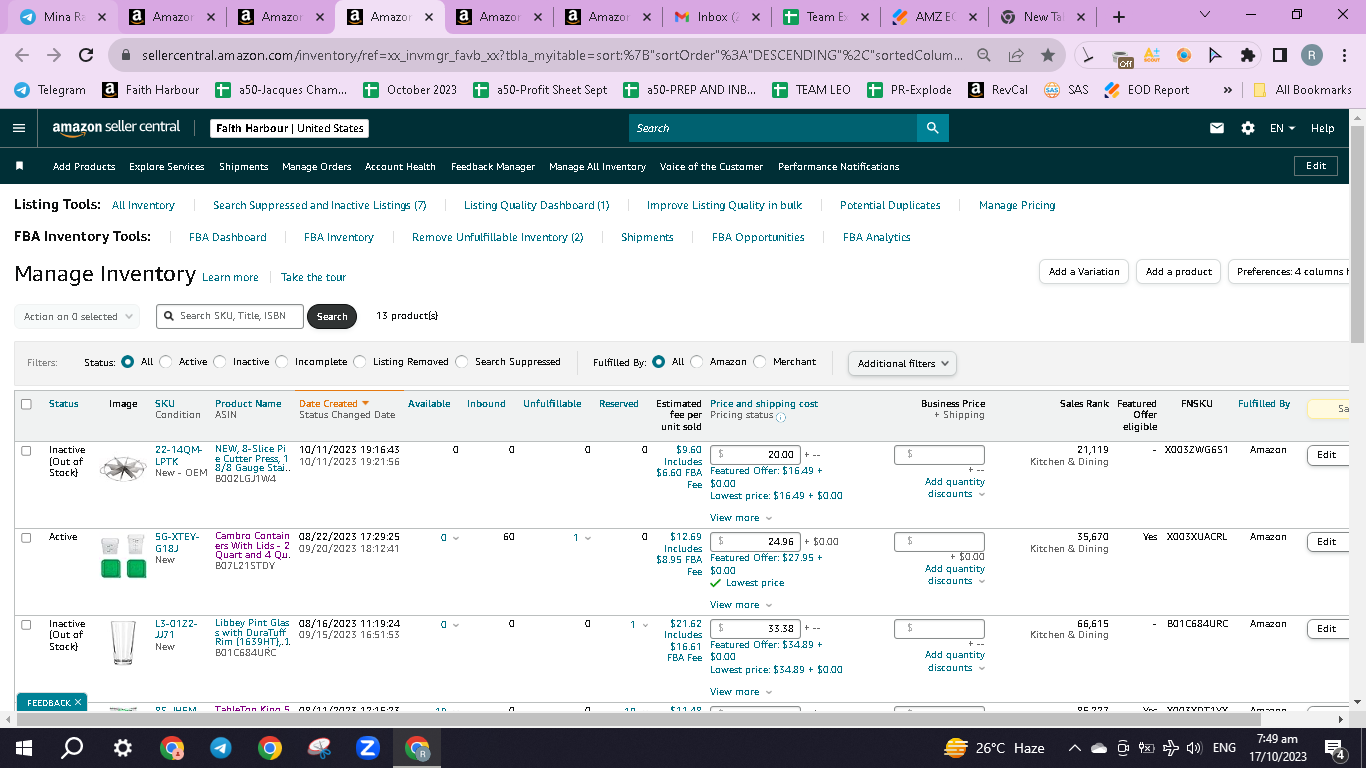1366x768 pixels.
Task: Select the Search Suppressed radio button
Action: (462, 362)
